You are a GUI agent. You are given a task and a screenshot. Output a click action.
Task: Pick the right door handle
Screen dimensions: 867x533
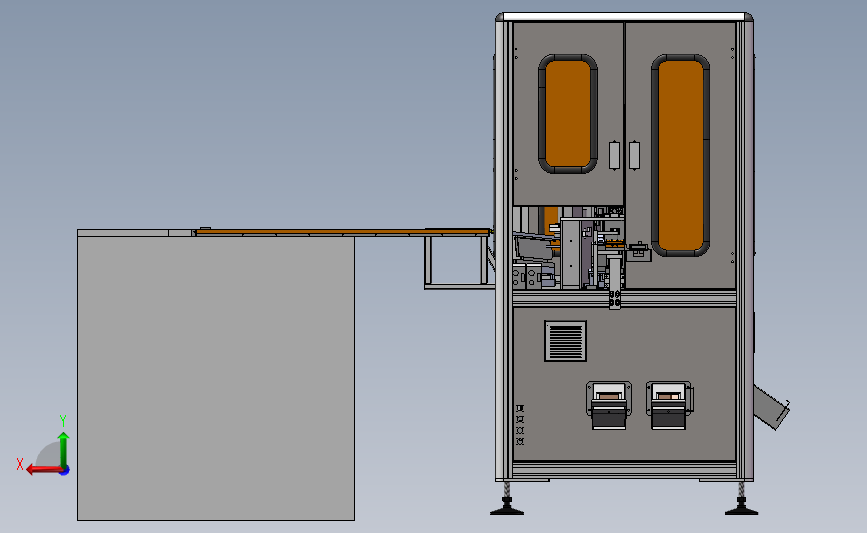click(635, 155)
